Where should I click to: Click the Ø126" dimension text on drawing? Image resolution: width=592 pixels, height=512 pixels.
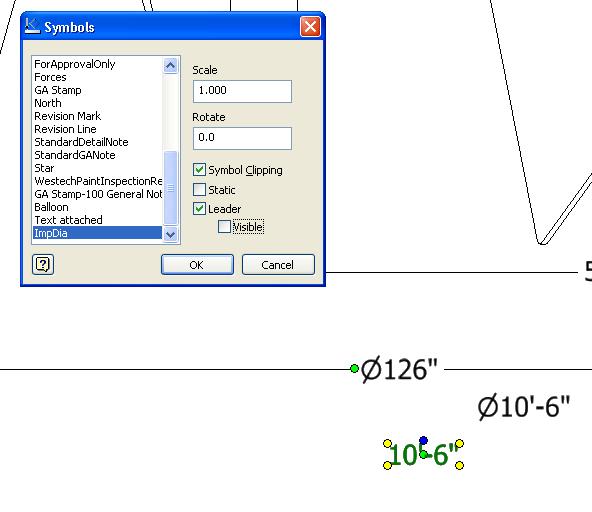pyautogui.click(x=399, y=370)
